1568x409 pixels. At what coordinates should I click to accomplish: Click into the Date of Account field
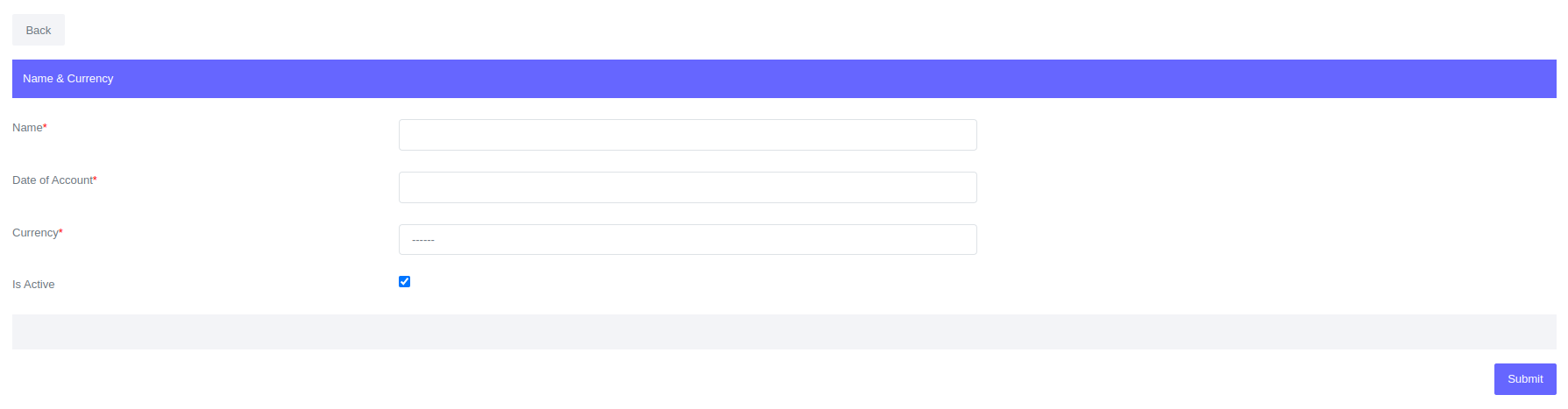tap(687, 187)
